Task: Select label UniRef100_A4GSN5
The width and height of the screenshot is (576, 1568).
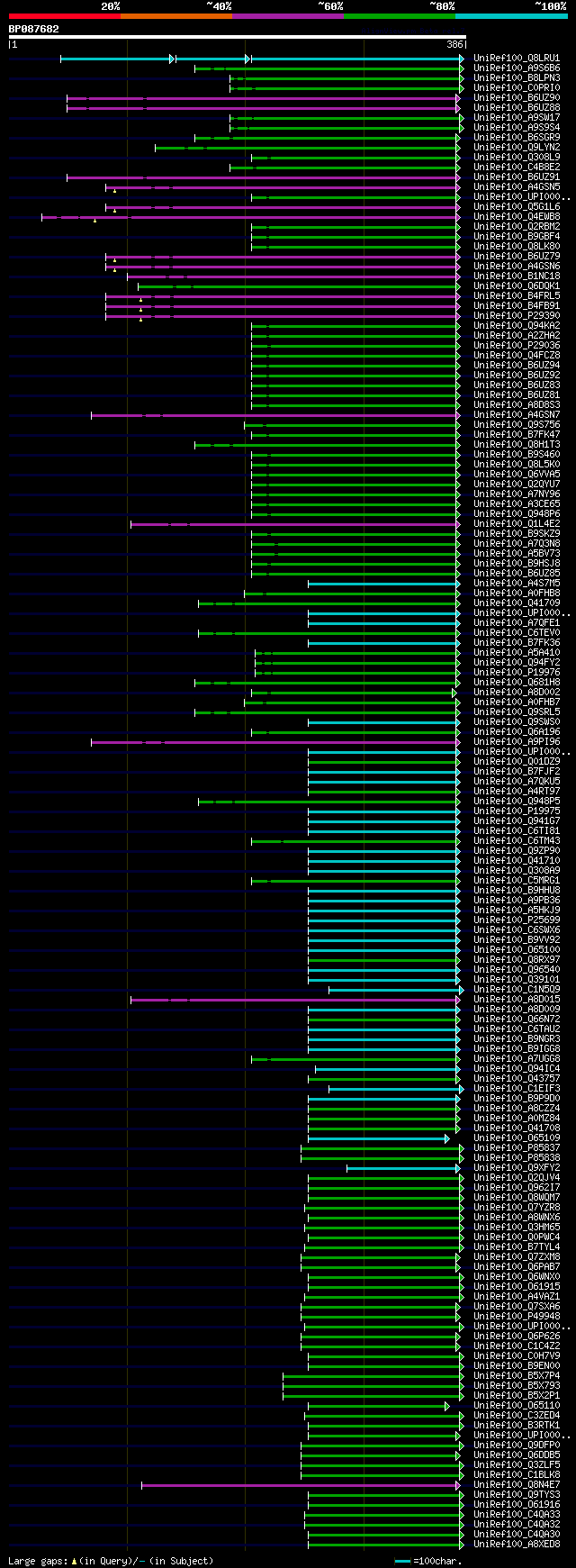Action: pos(517,187)
